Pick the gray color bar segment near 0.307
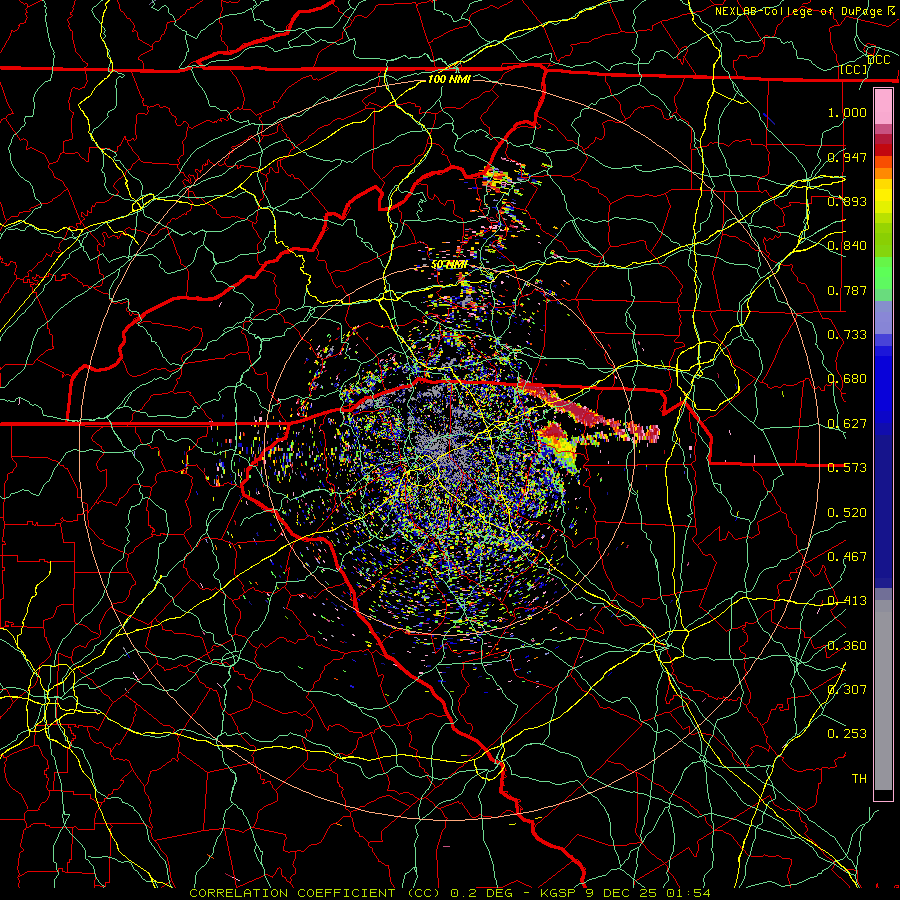This screenshot has width=900, height=900. 883,695
